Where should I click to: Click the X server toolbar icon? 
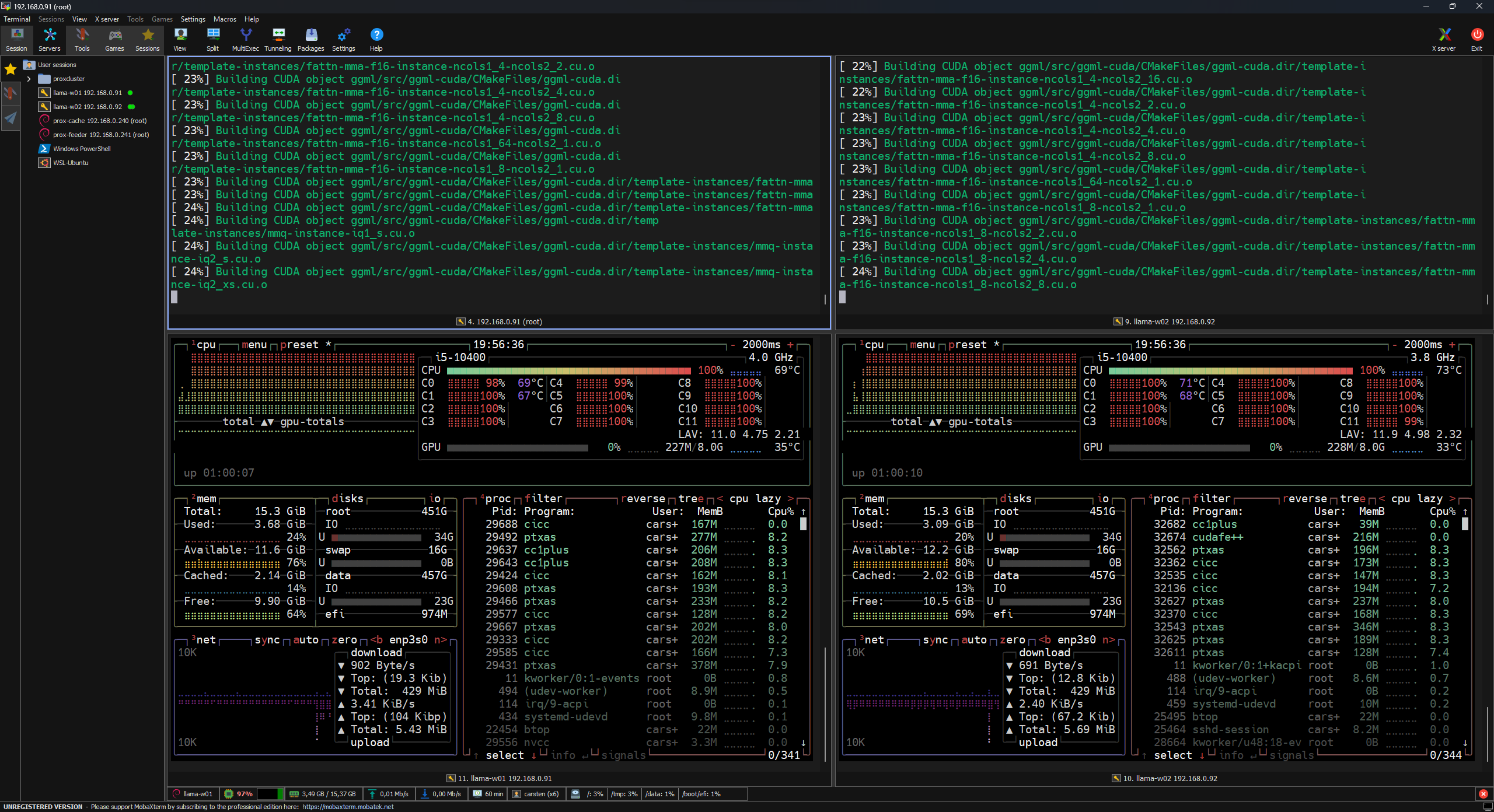[1444, 40]
